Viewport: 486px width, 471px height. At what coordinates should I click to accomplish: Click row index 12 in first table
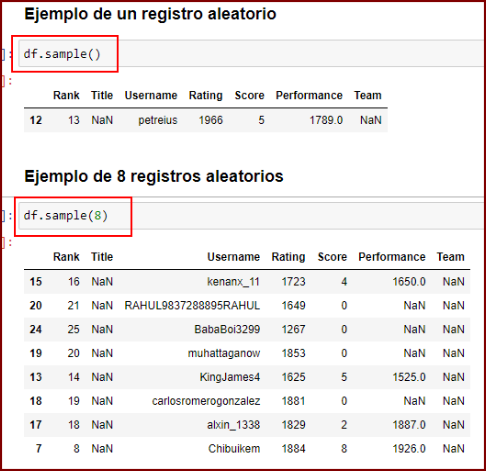point(36,120)
